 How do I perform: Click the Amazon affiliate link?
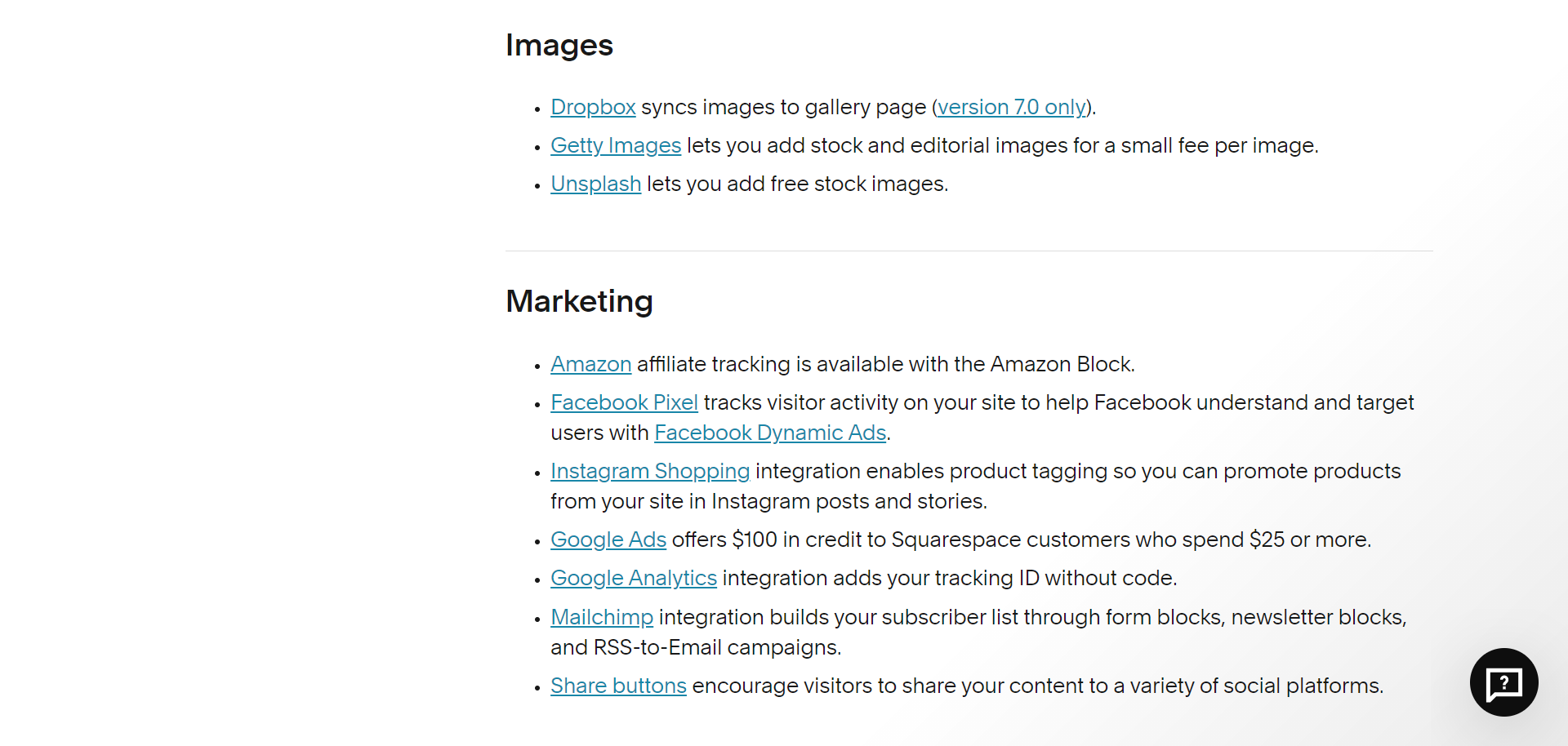(590, 364)
